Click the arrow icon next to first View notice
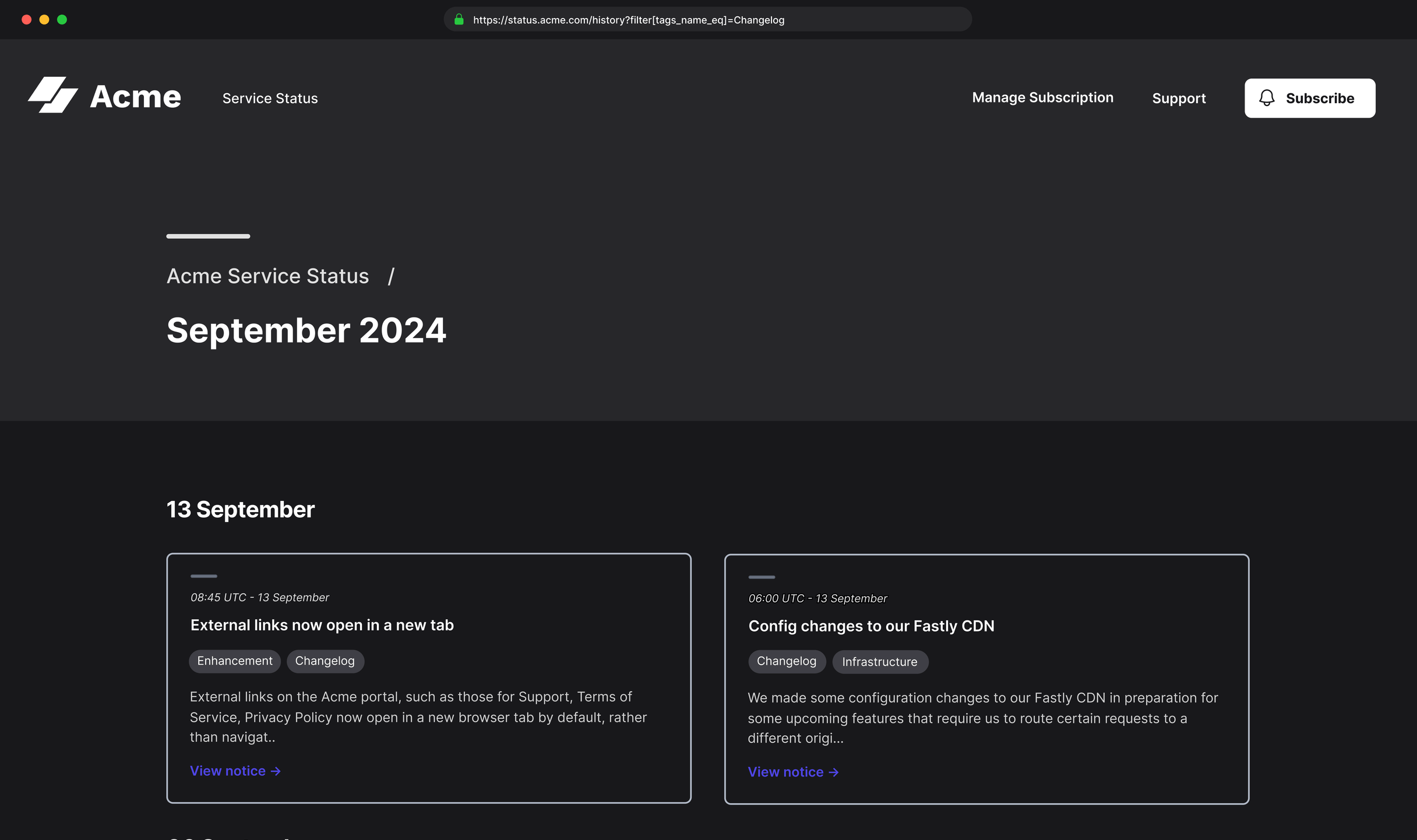 coord(275,771)
